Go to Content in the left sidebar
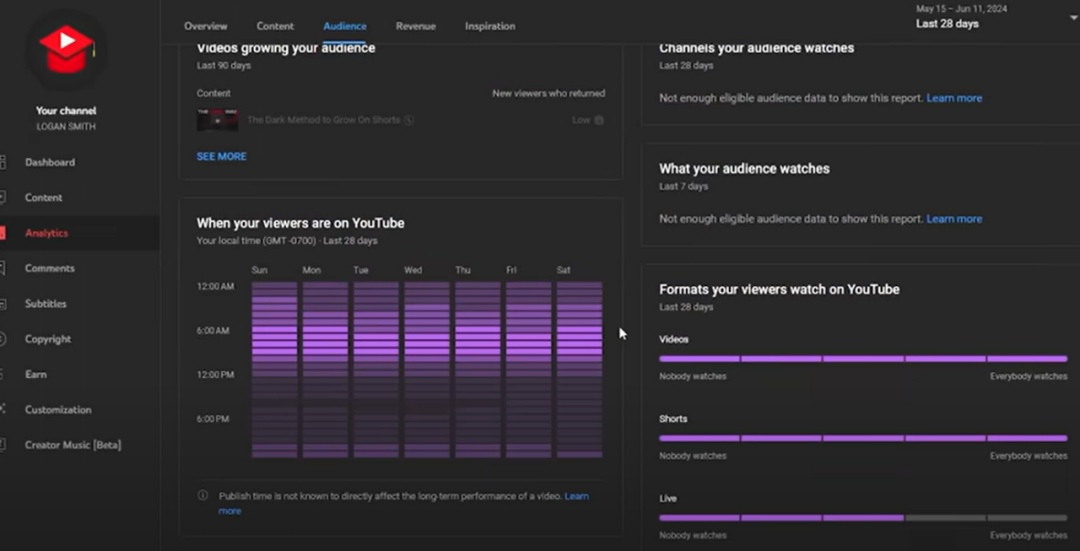1080x551 pixels. click(43, 198)
